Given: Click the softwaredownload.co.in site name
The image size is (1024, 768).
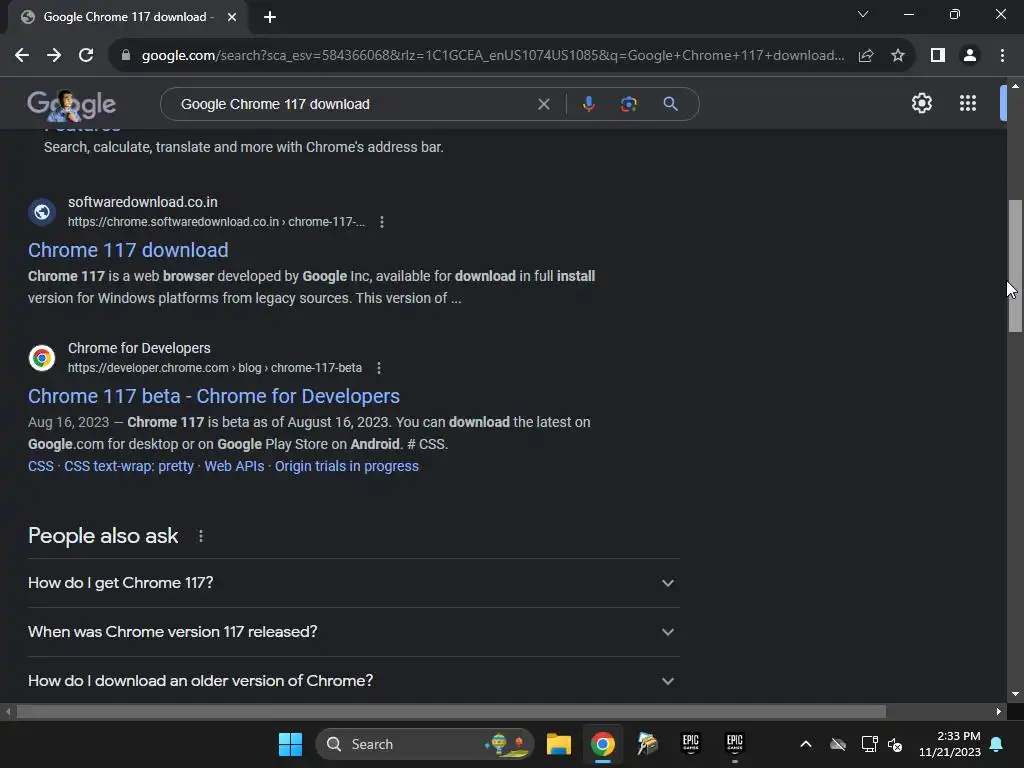Looking at the screenshot, I should 142,202.
